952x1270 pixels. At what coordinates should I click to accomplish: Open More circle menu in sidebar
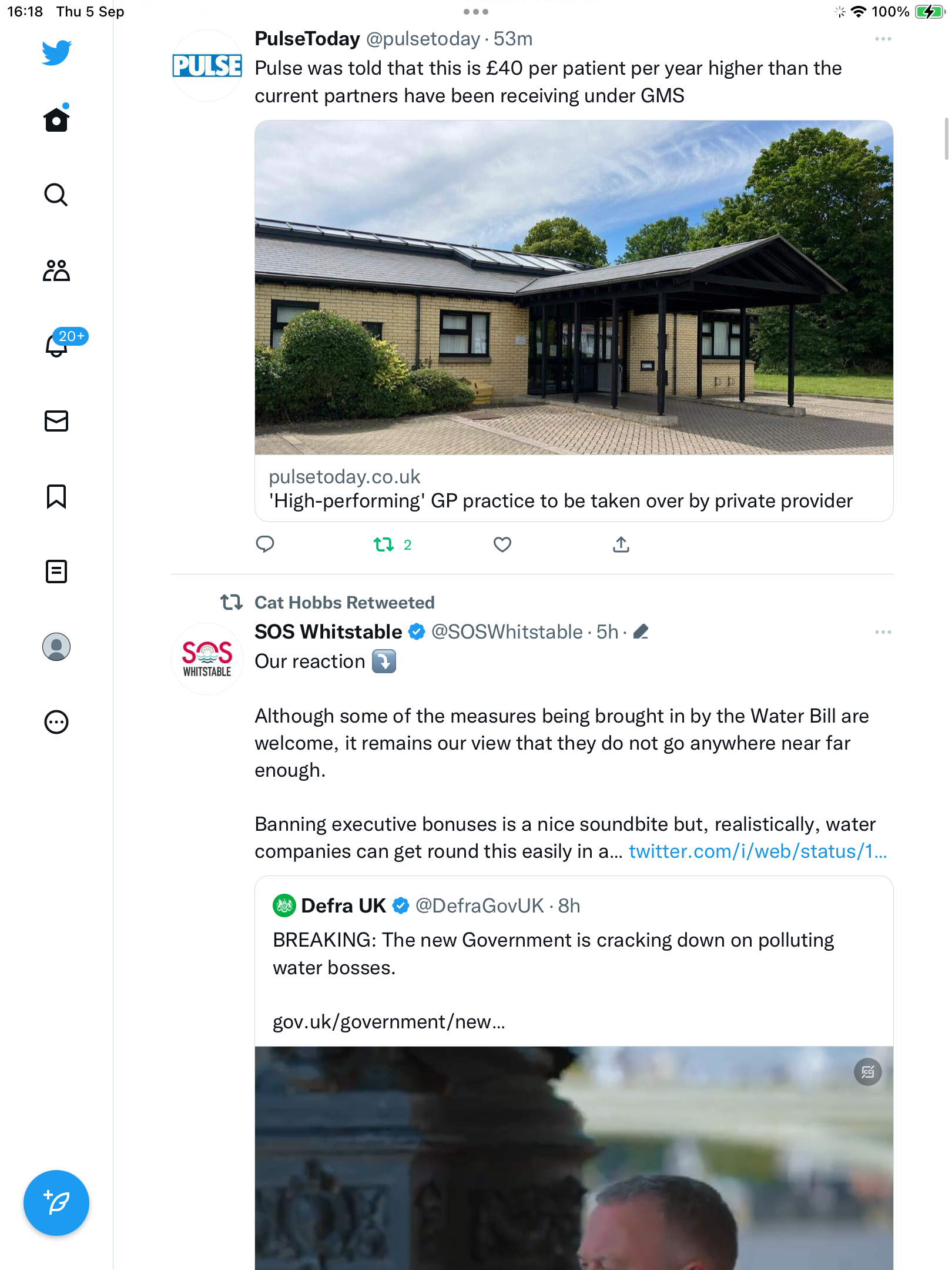click(56, 722)
